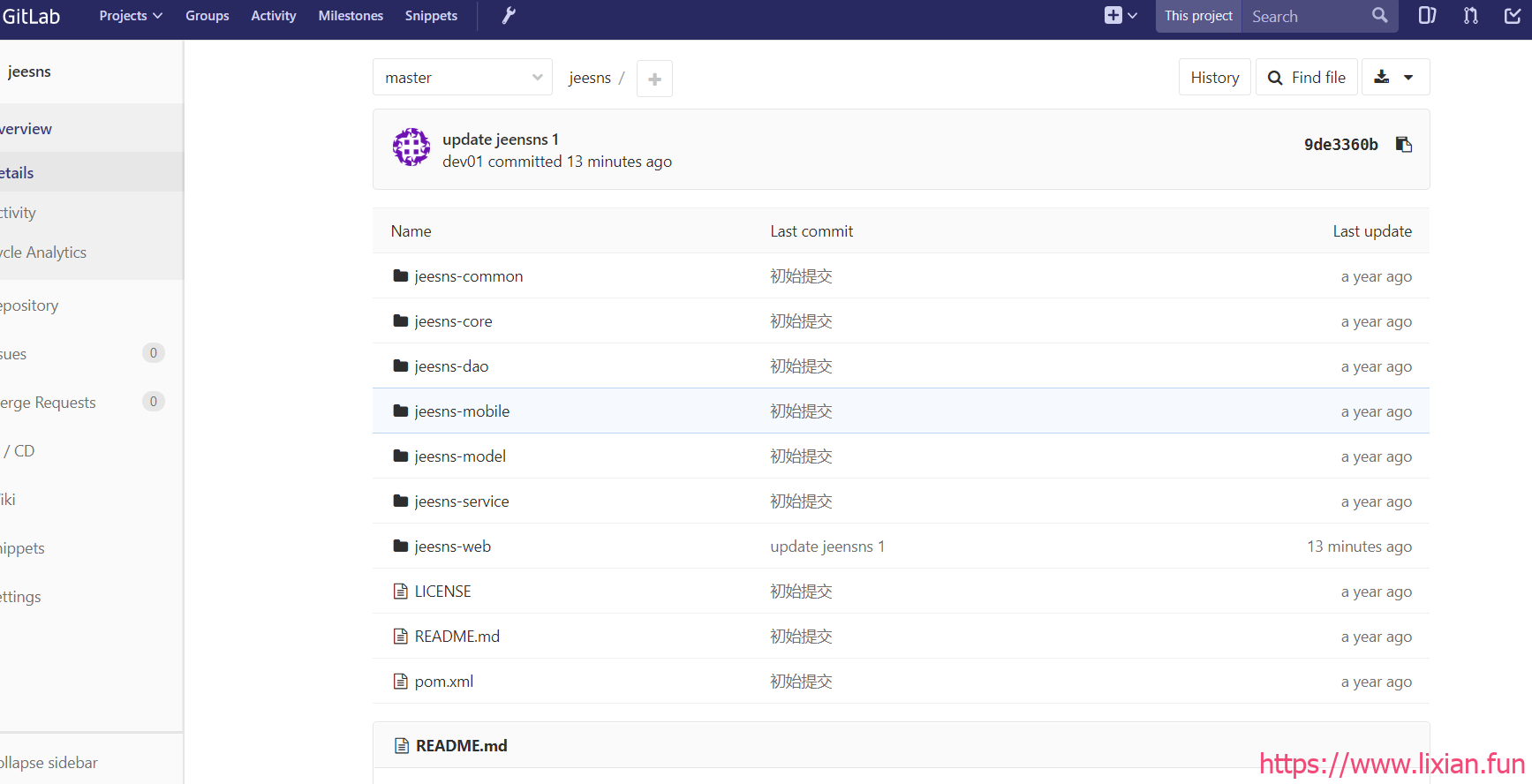This screenshot has width=1532, height=784.
Task: Click the Name column header
Action: click(x=411, y=231)
